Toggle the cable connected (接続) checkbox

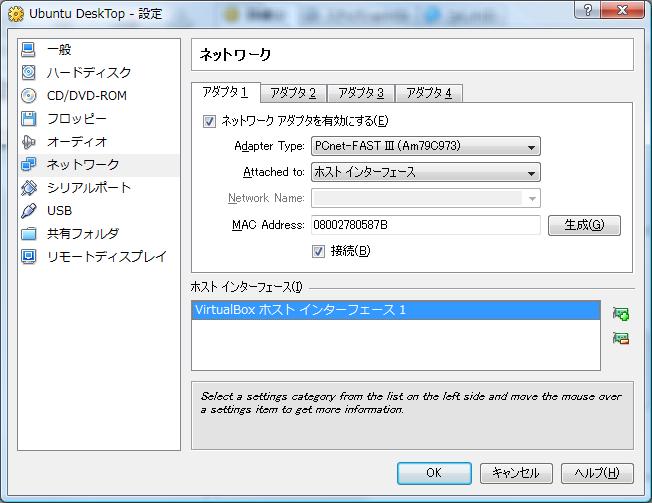[319, 252]
